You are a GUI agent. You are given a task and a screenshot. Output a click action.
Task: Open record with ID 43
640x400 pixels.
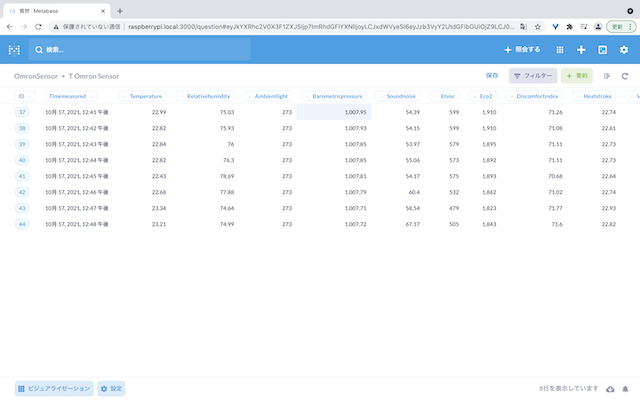pos(22,208)
